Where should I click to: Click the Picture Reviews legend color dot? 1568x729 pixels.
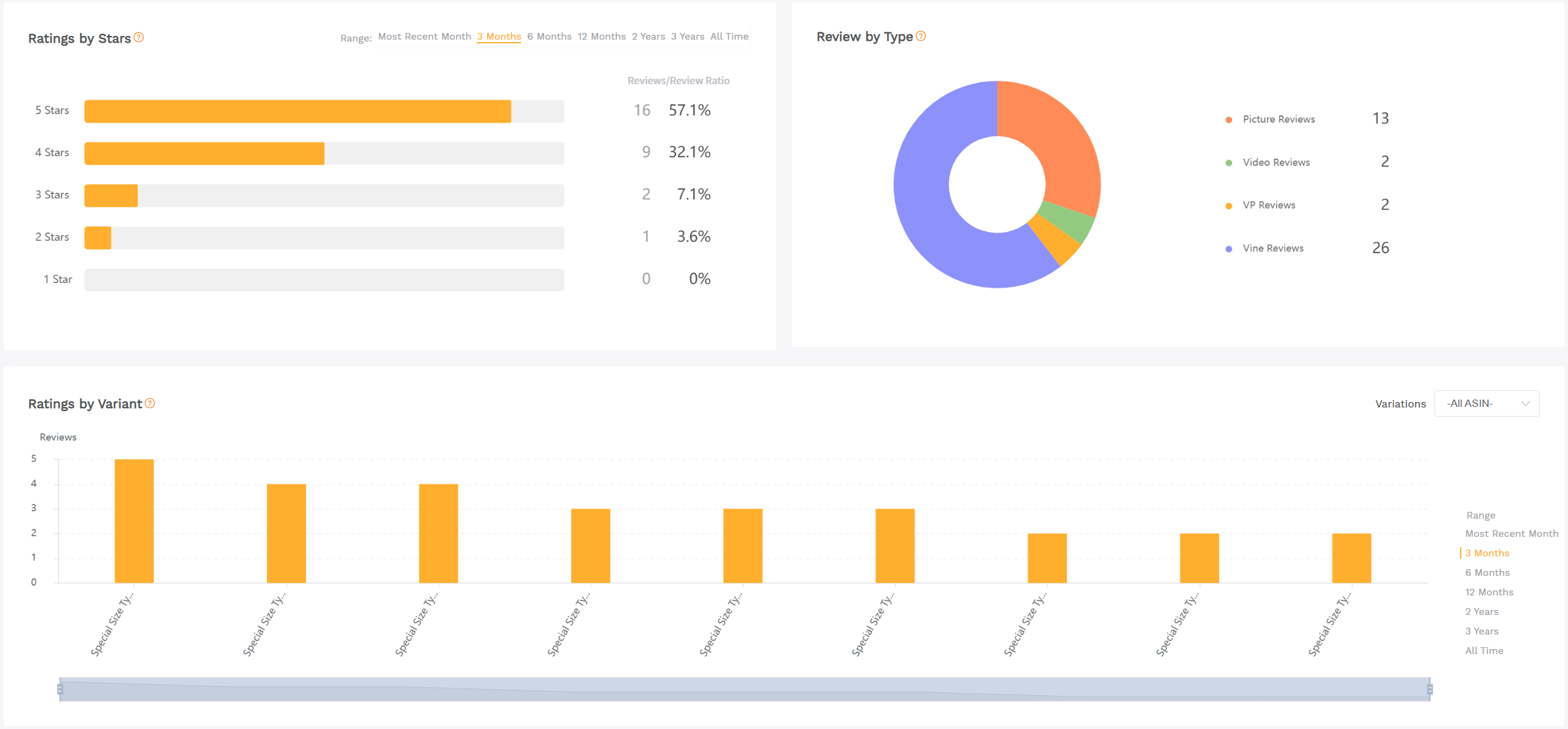coord(1227,119)
